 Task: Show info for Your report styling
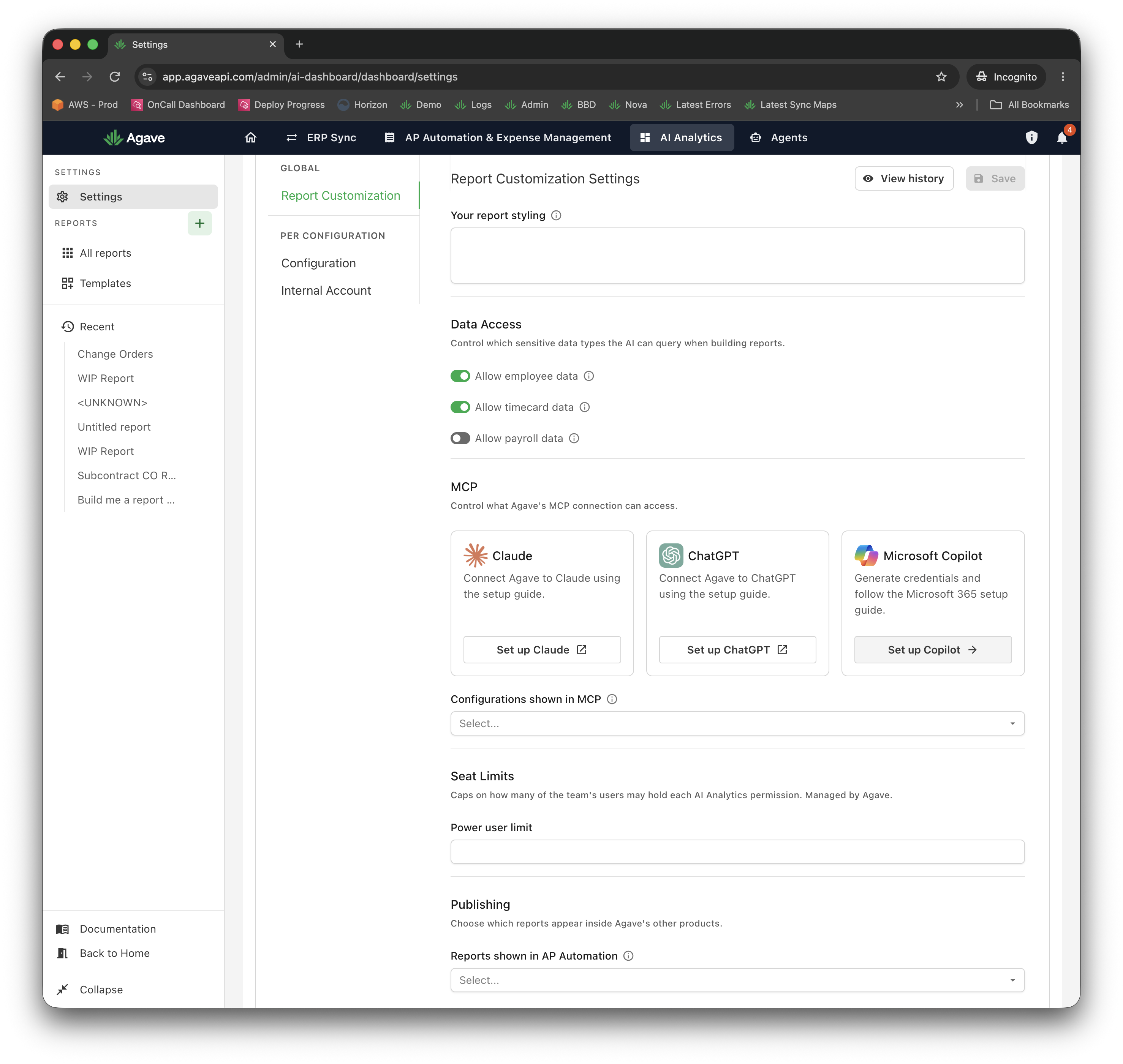(556, 216)
